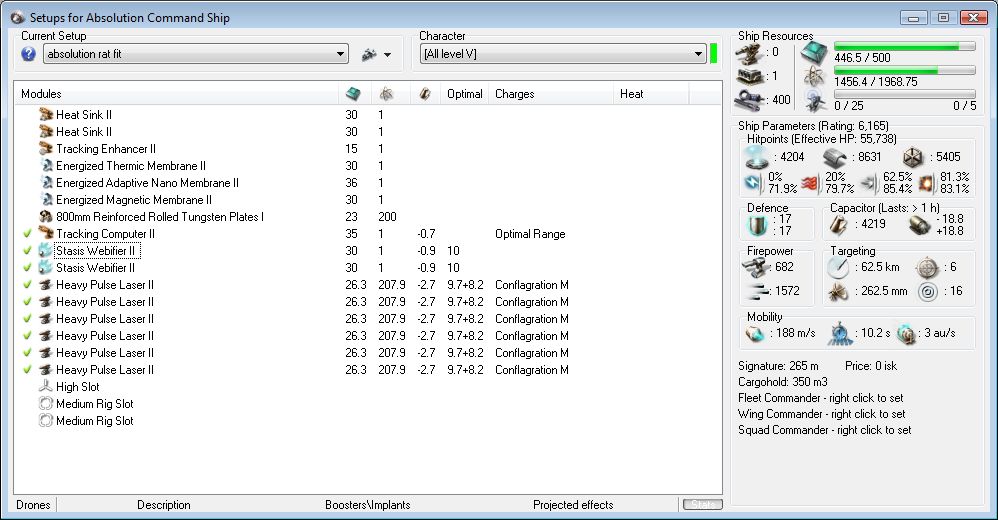
Task: Click the align time icon showing 10.2 s
Action: pos(840,334)
